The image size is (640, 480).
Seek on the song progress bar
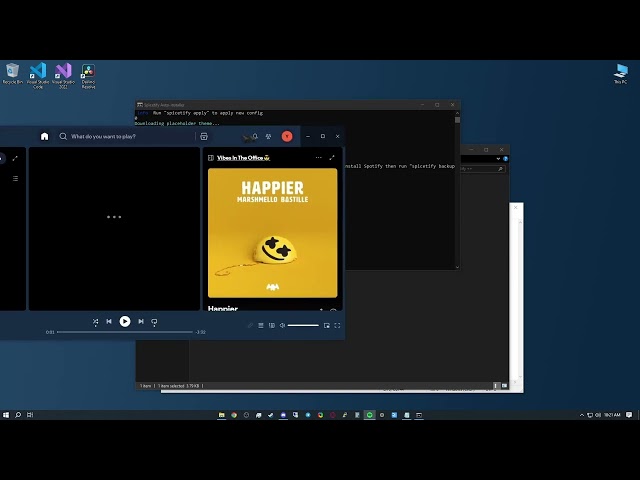(125, 332)
